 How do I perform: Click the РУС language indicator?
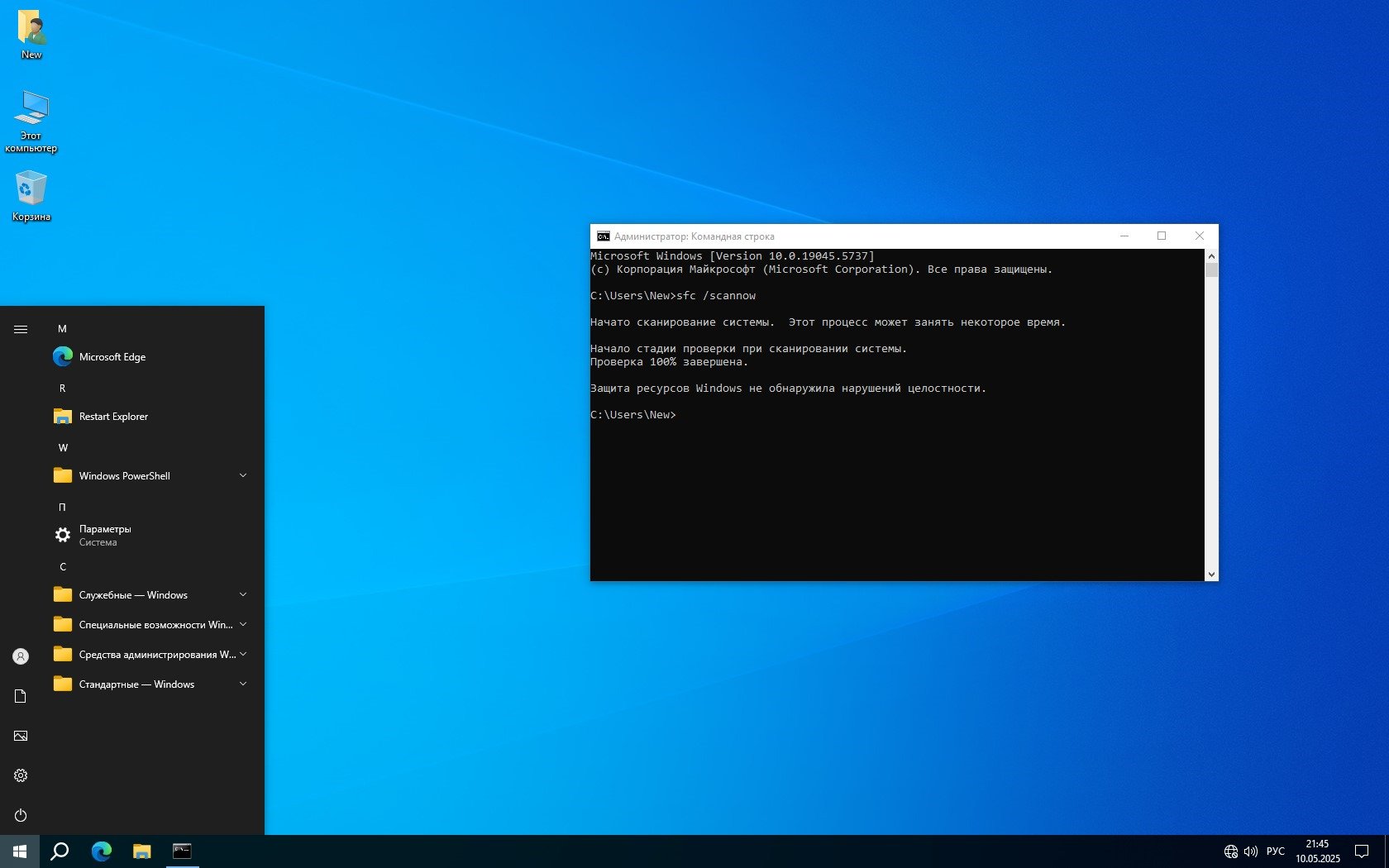pos(1275,851)
